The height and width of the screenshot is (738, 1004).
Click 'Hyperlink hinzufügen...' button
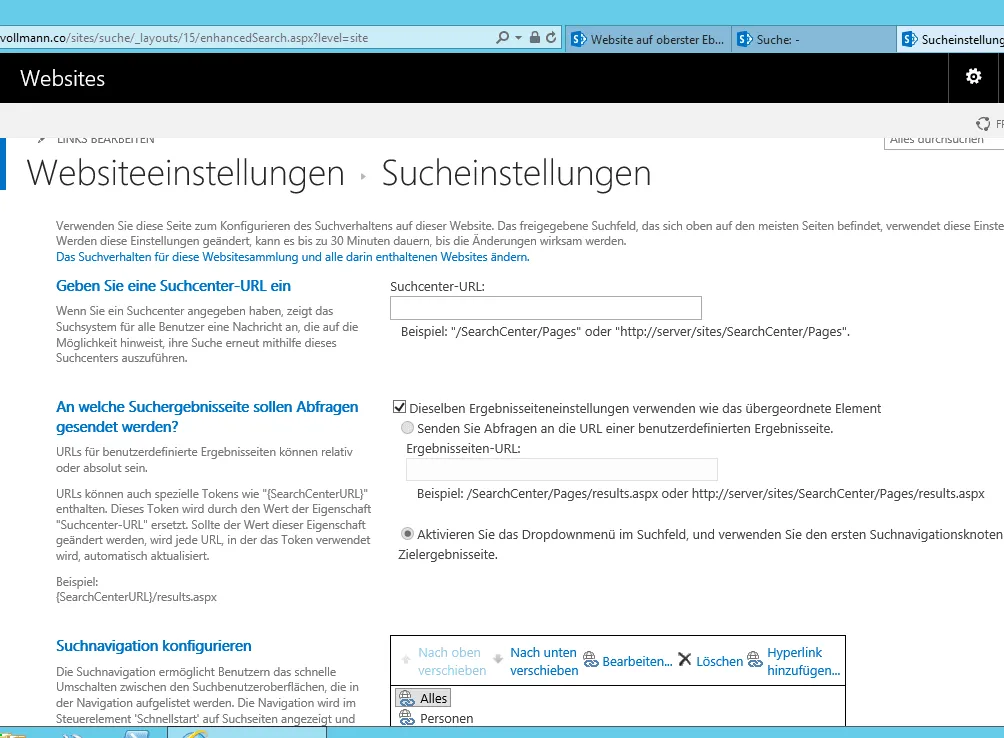[804, 661]
